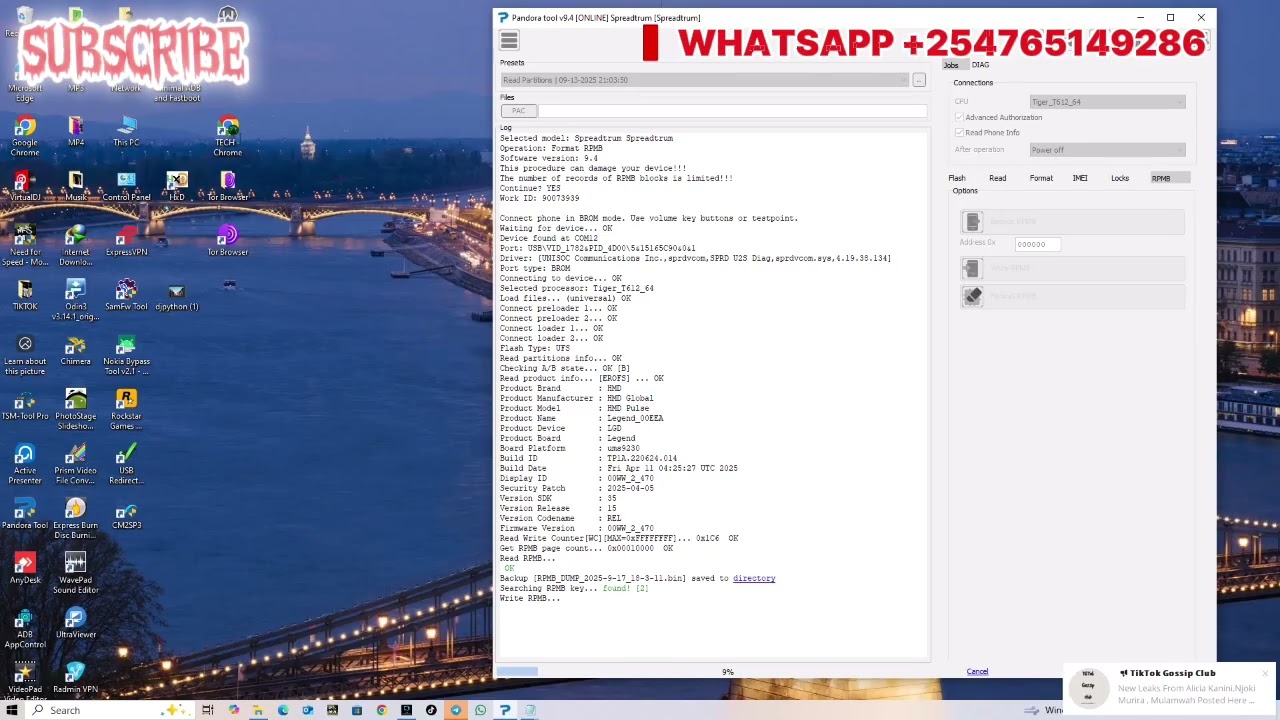Open TSM-Tool Pro desktop shortcut
Viewport: 1280px width, 720px height.
point(25,405)
